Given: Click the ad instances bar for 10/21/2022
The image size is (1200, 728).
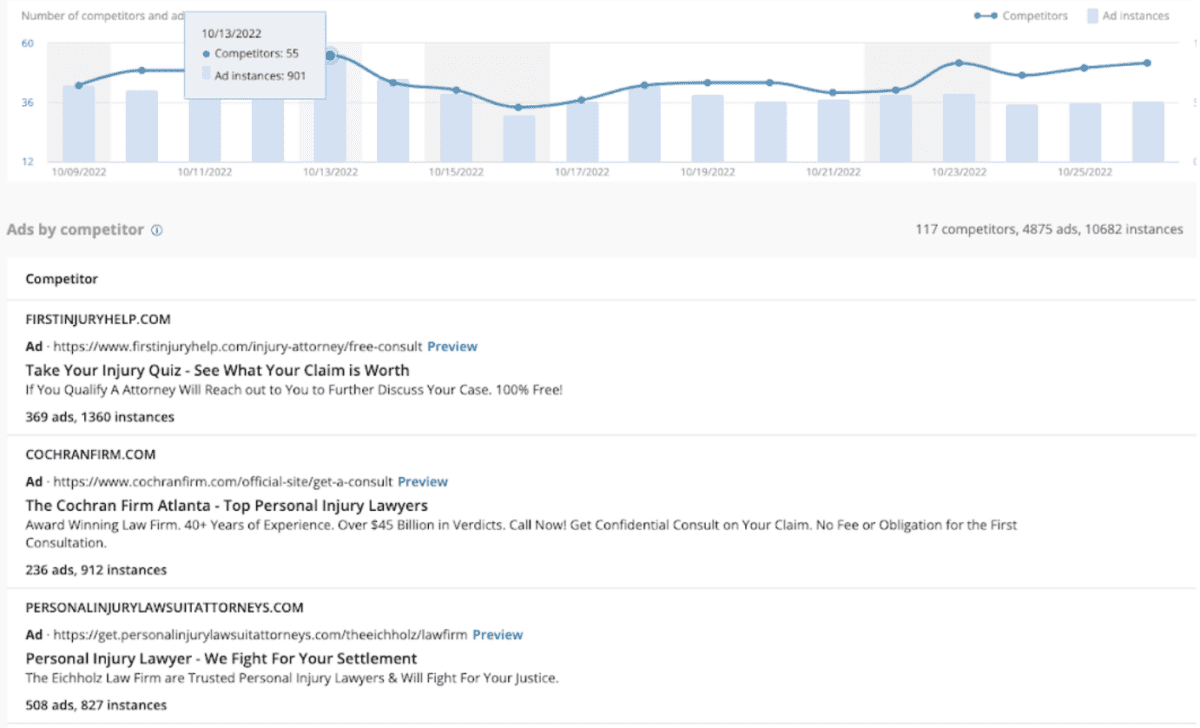Looking at the screenshot, I should click(x=833, y=131).
